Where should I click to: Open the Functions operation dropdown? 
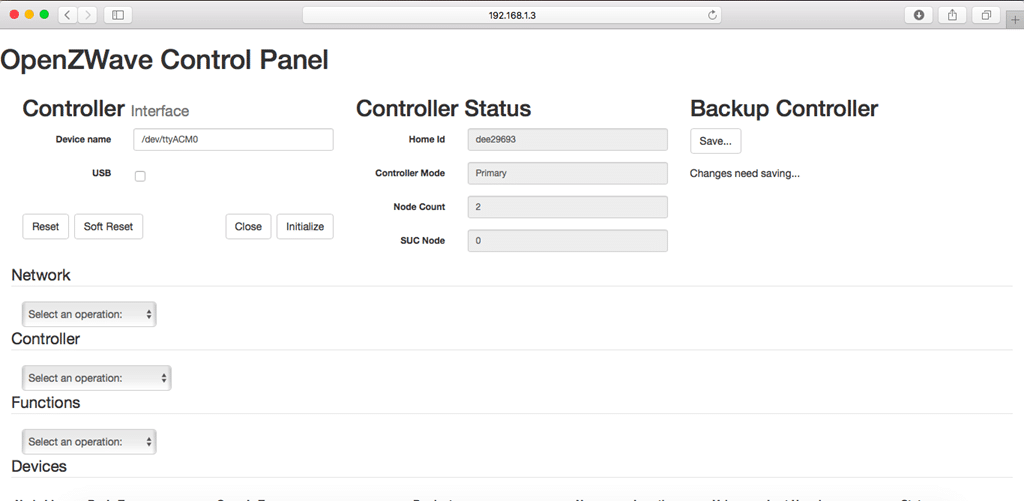tap(89, 442)
